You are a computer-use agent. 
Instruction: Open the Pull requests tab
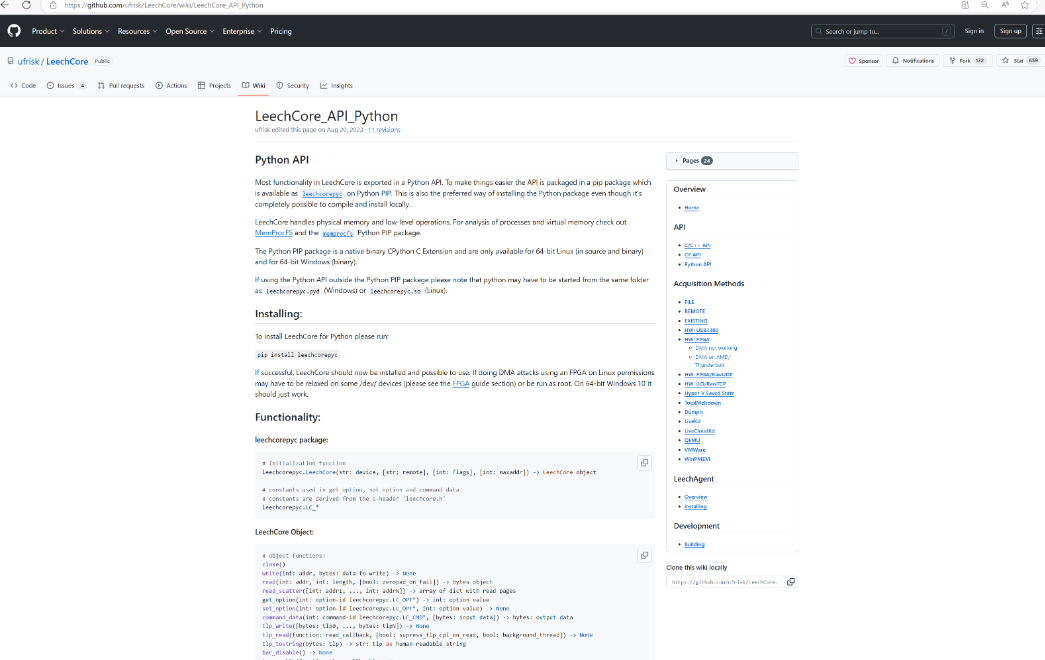(121, 85)
